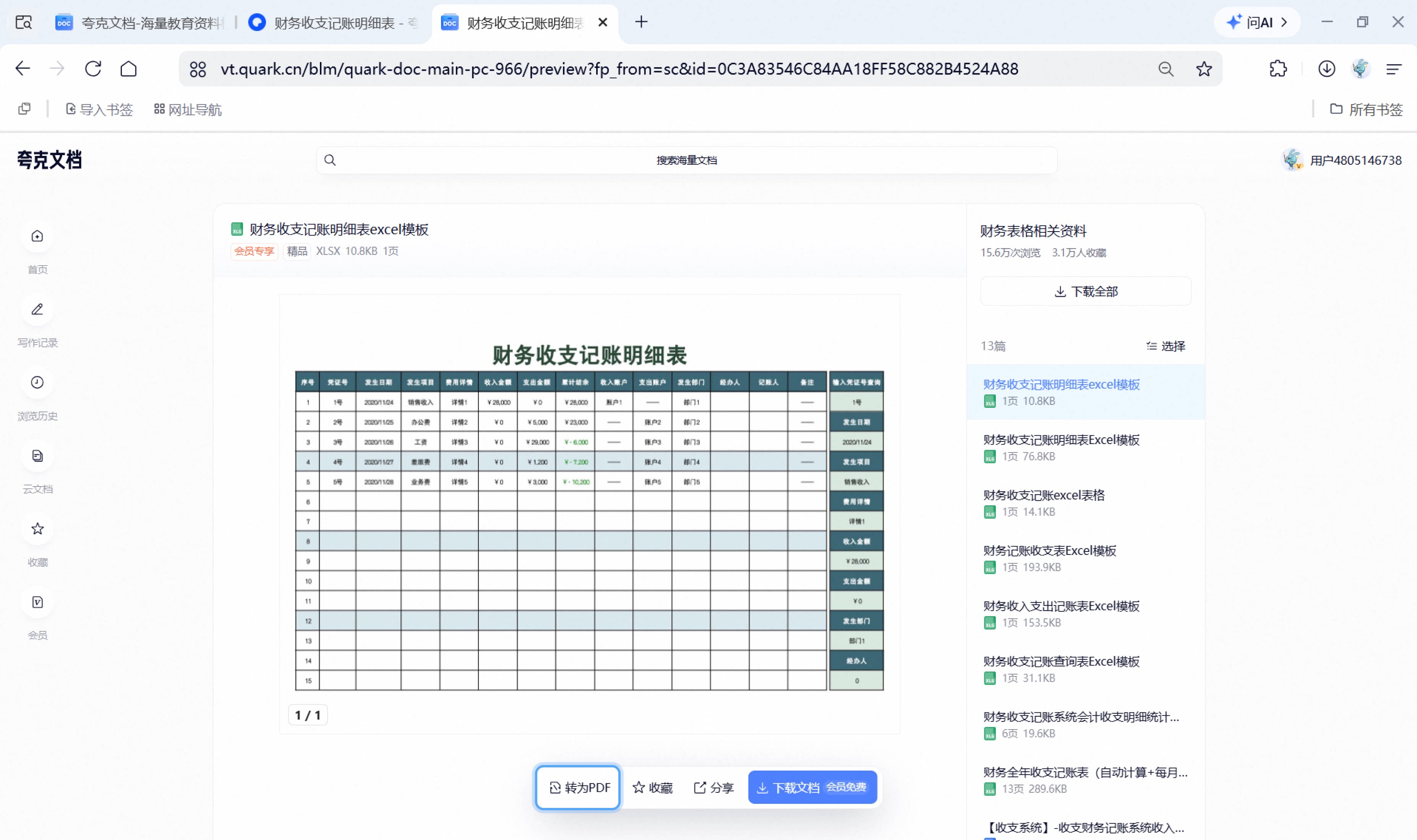
Task: Click the 夸克文档 logo
Action: [x=49, y=160]
